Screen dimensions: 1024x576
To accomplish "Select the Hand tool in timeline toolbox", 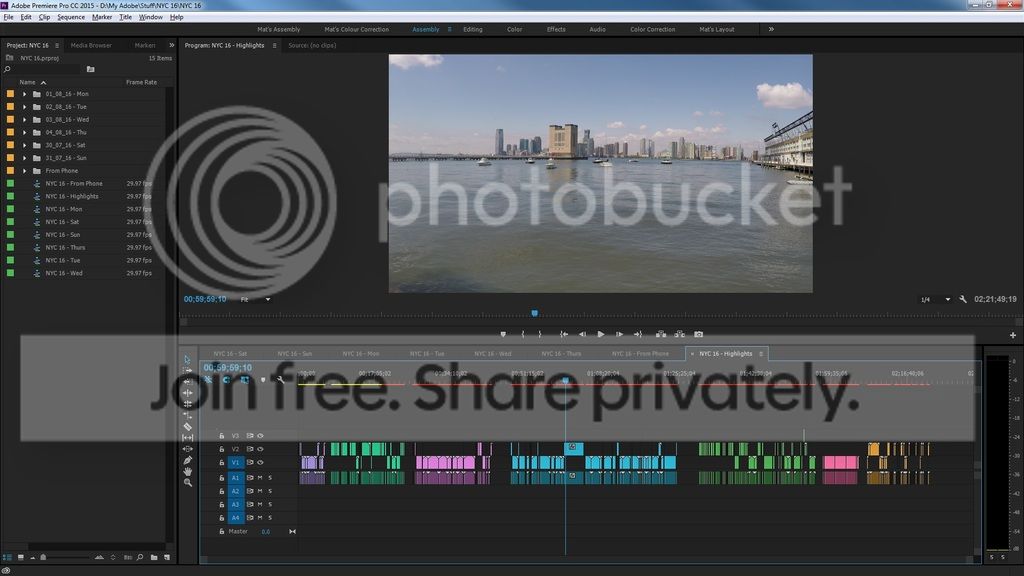I will point(187,471).
